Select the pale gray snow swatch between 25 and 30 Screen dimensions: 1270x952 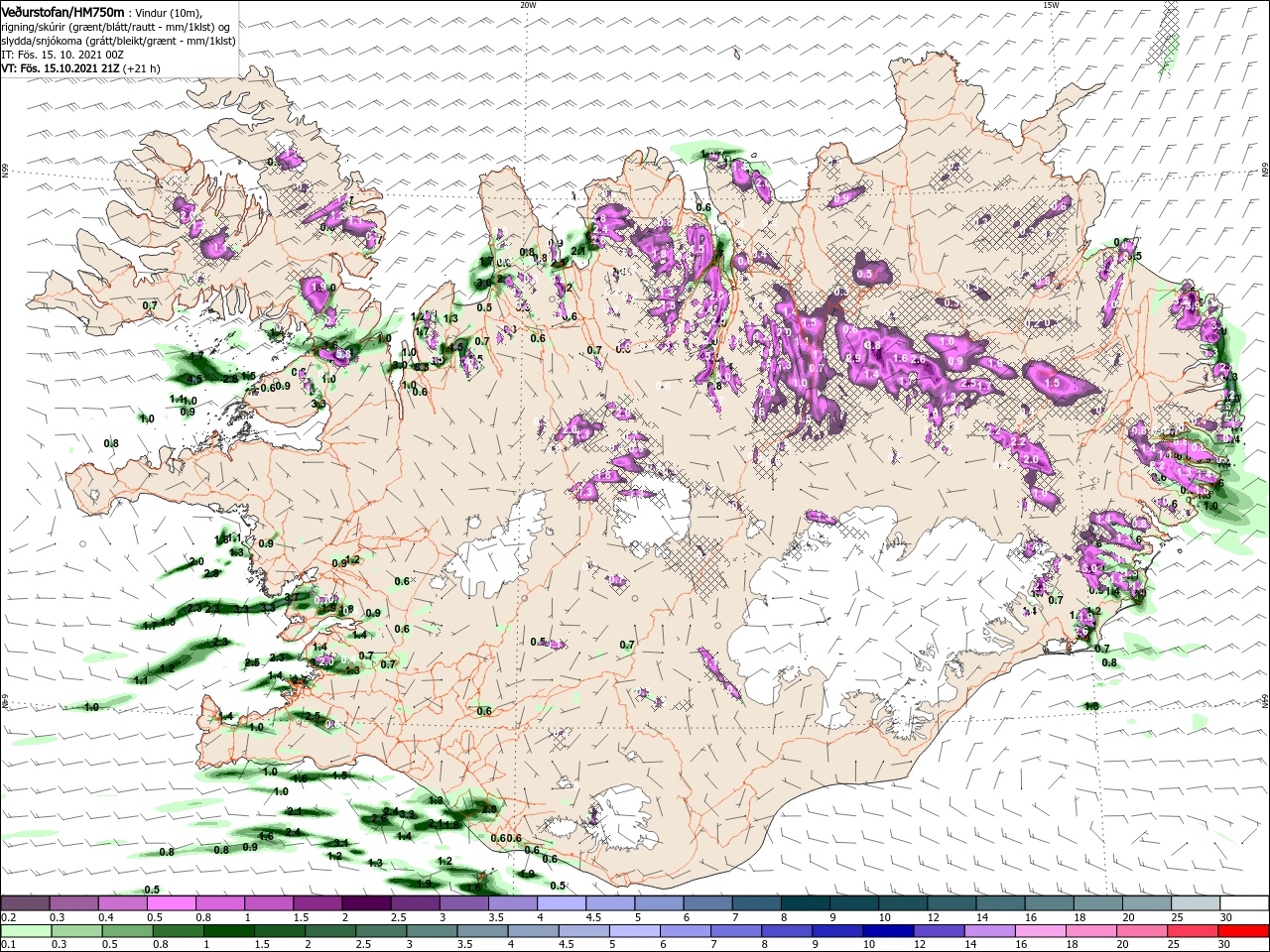pos(1196,903)
